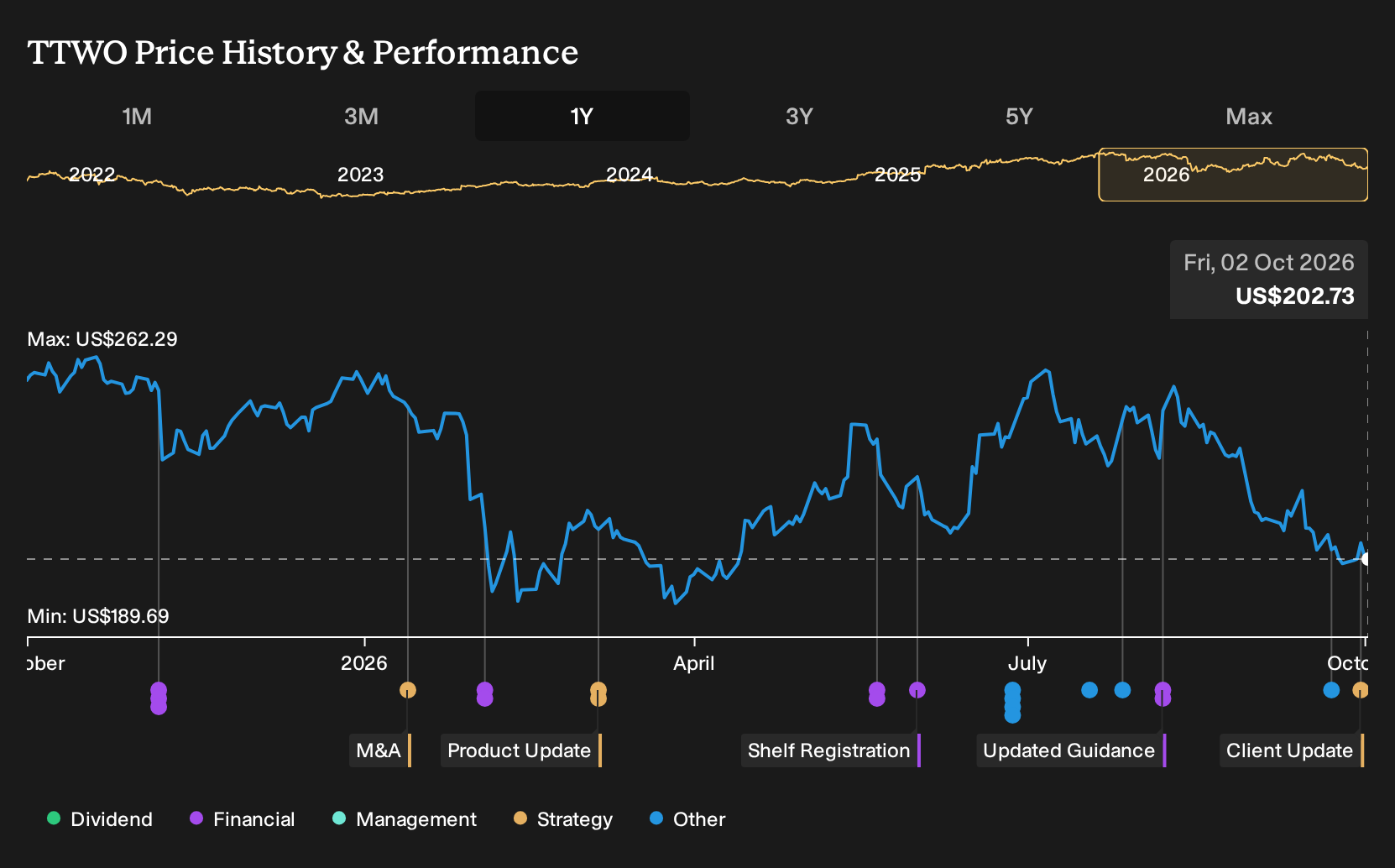Show the Max price history range
The width and height of the screenshot is (1395, 868).
point(1249,117)
